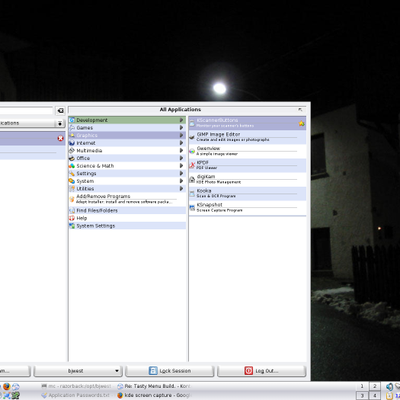Expand the Utilities submenu arrow
The width and height of the screenshot is (400, 400).
(181, 189)
